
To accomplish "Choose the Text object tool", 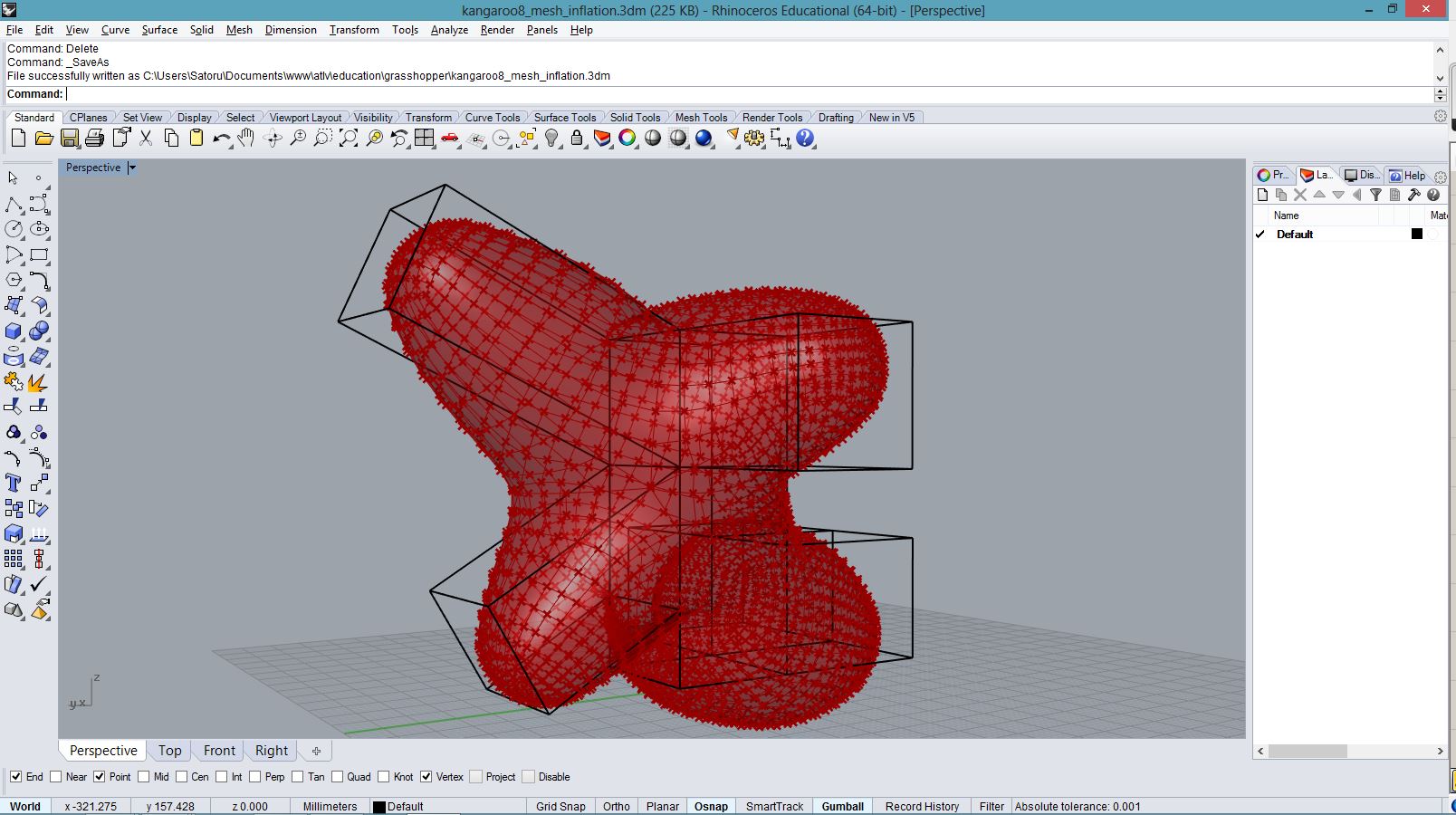I will (x=14, y=484).
